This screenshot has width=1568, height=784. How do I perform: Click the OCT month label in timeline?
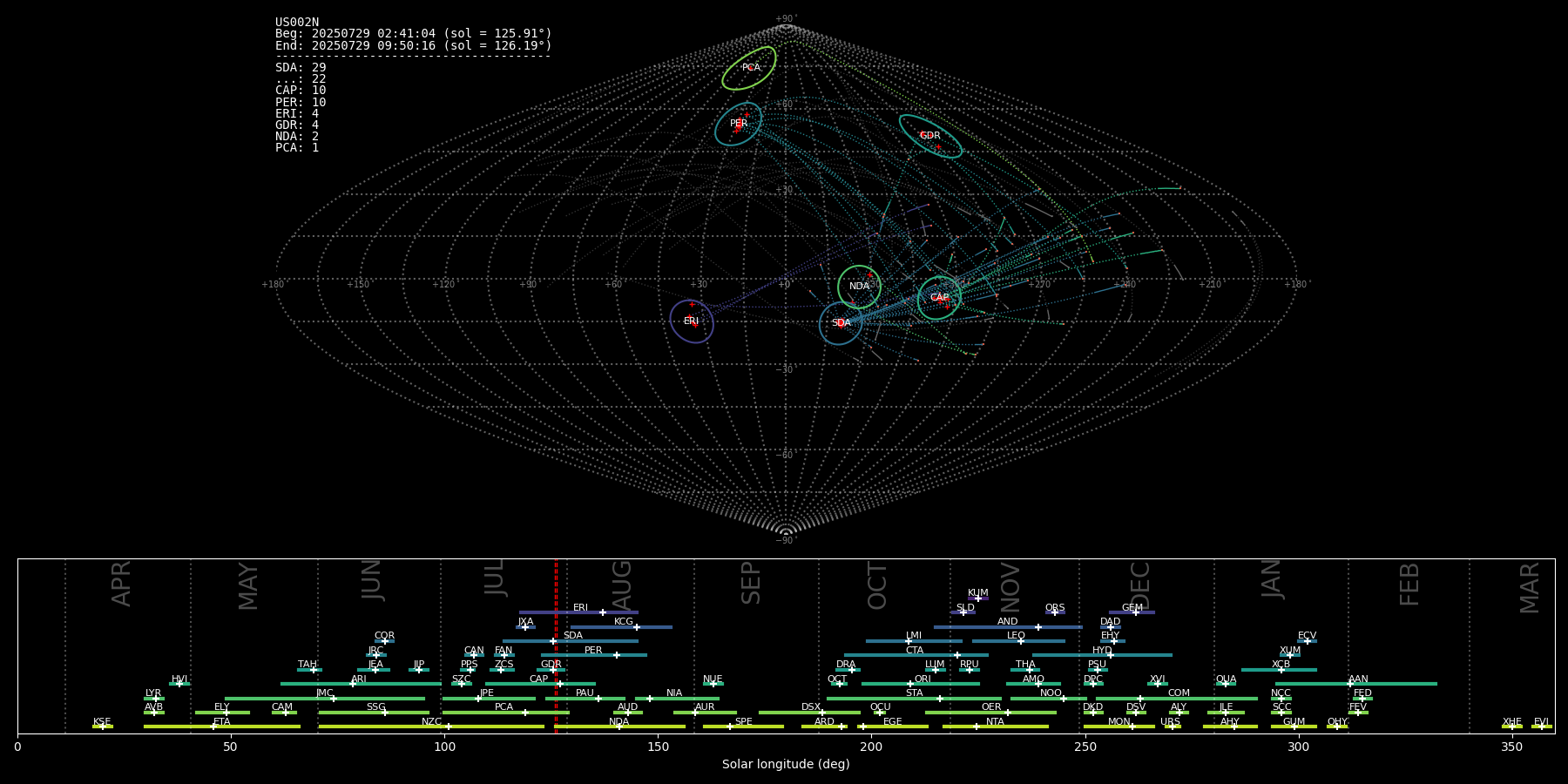point(877,585)
